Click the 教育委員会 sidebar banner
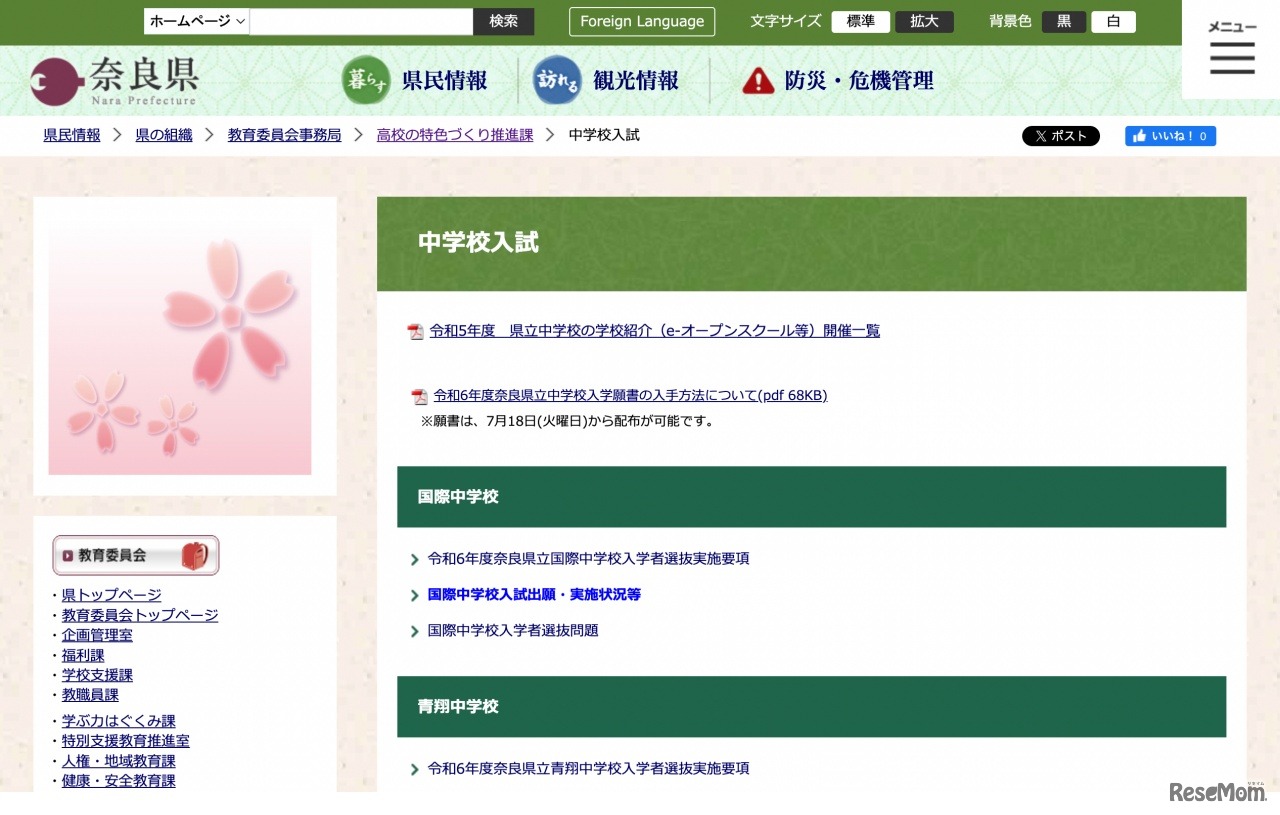This screenshot has height=815, width=1280. (x=135, y=555)
